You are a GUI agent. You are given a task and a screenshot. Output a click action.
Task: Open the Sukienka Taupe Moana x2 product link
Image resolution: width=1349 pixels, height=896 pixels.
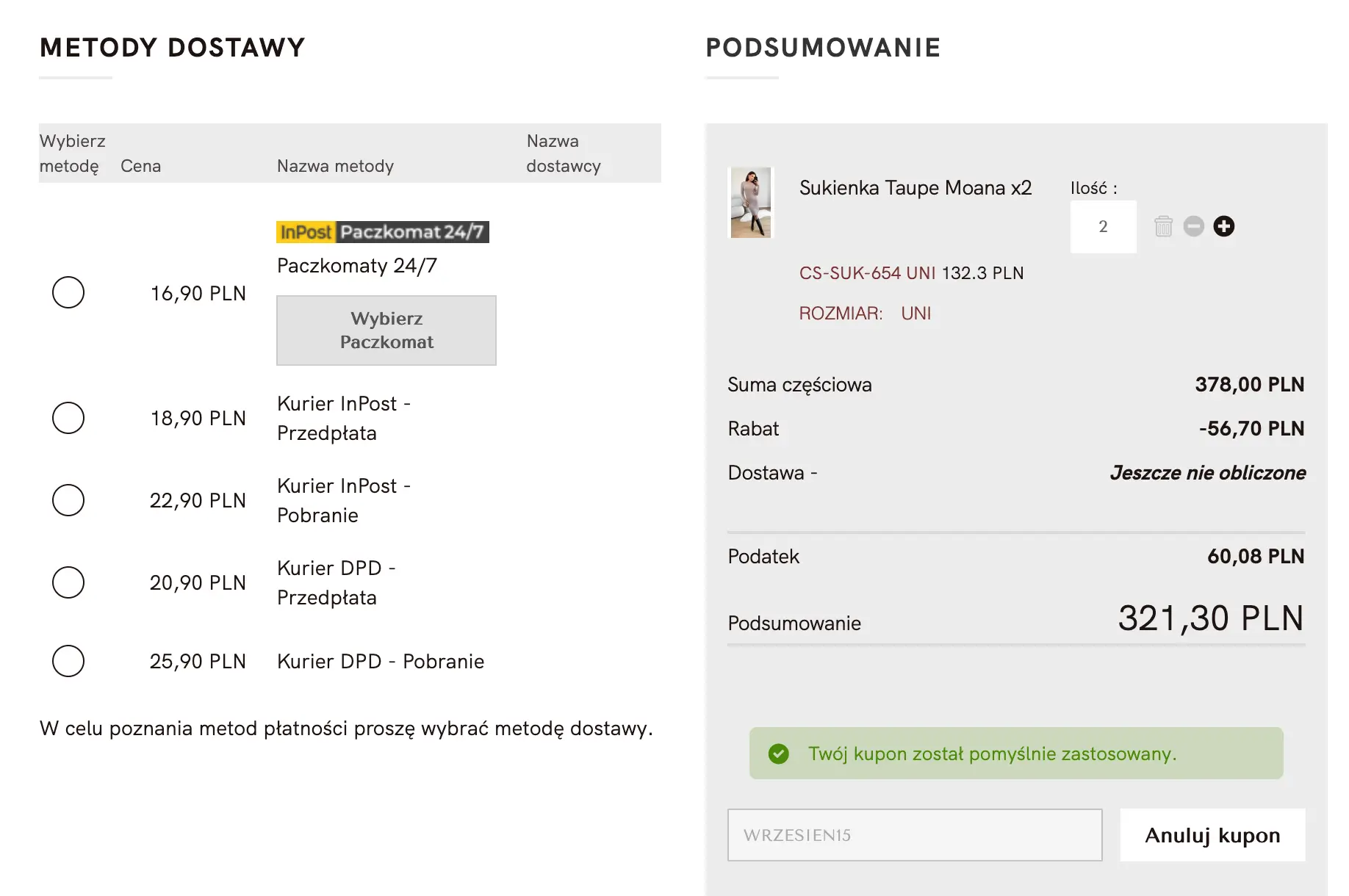pos(915,188)
